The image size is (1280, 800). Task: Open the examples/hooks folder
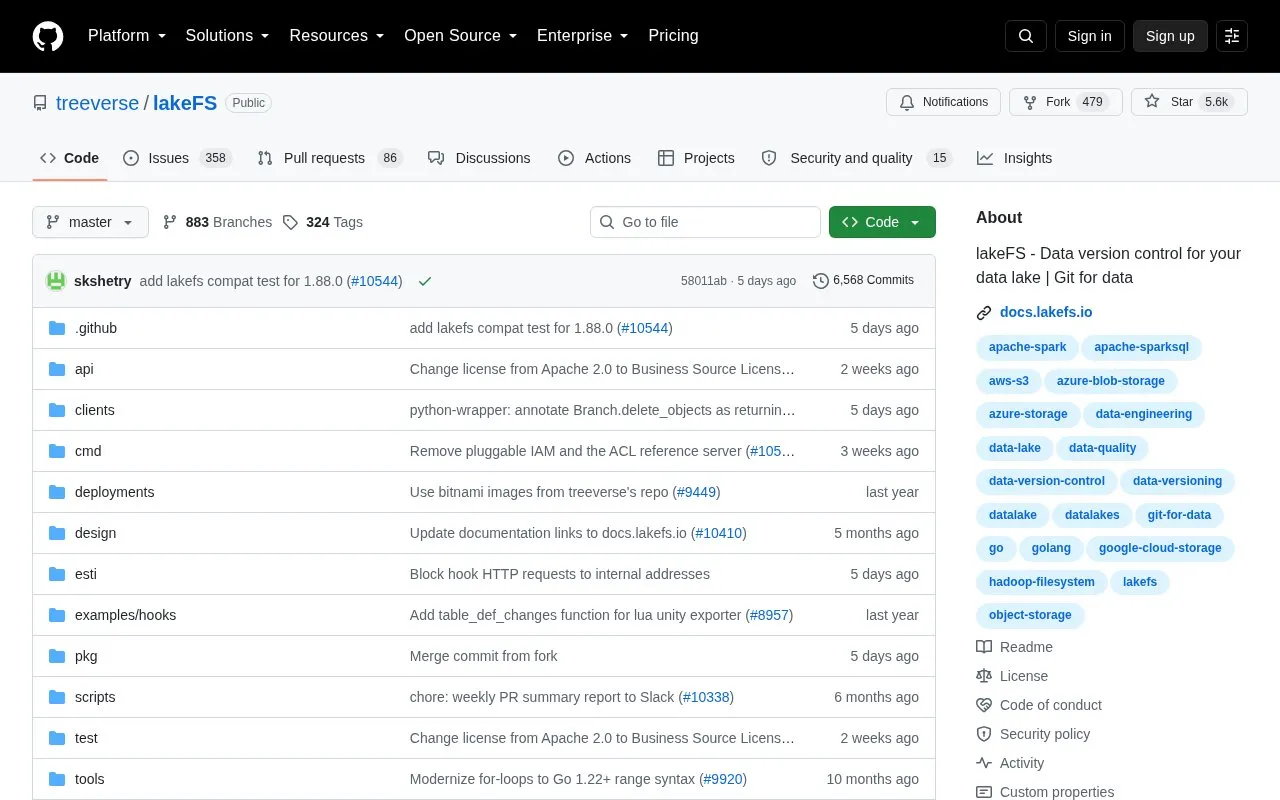tap(125, 615)
